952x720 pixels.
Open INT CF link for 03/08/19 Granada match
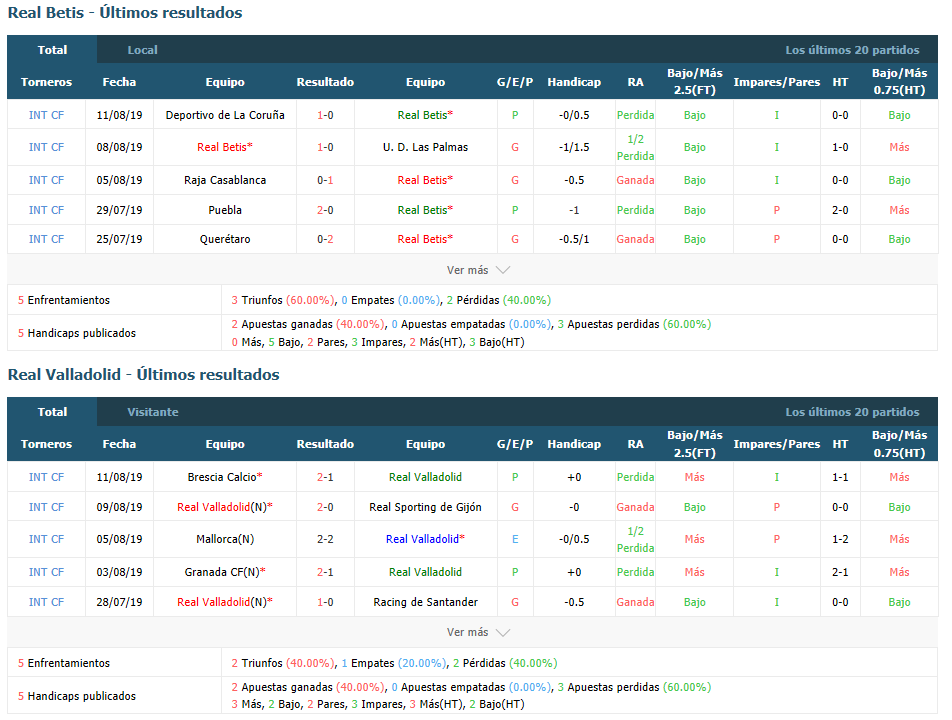click(46, 571)
